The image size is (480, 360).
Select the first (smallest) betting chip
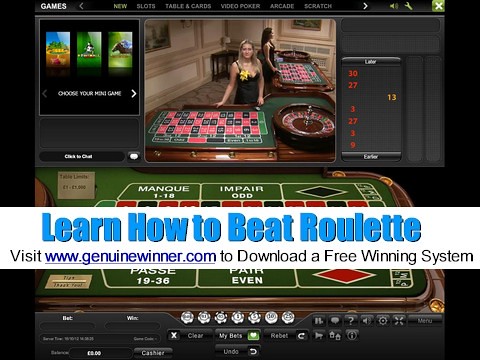pyautogui.click(x=187, y=317)
